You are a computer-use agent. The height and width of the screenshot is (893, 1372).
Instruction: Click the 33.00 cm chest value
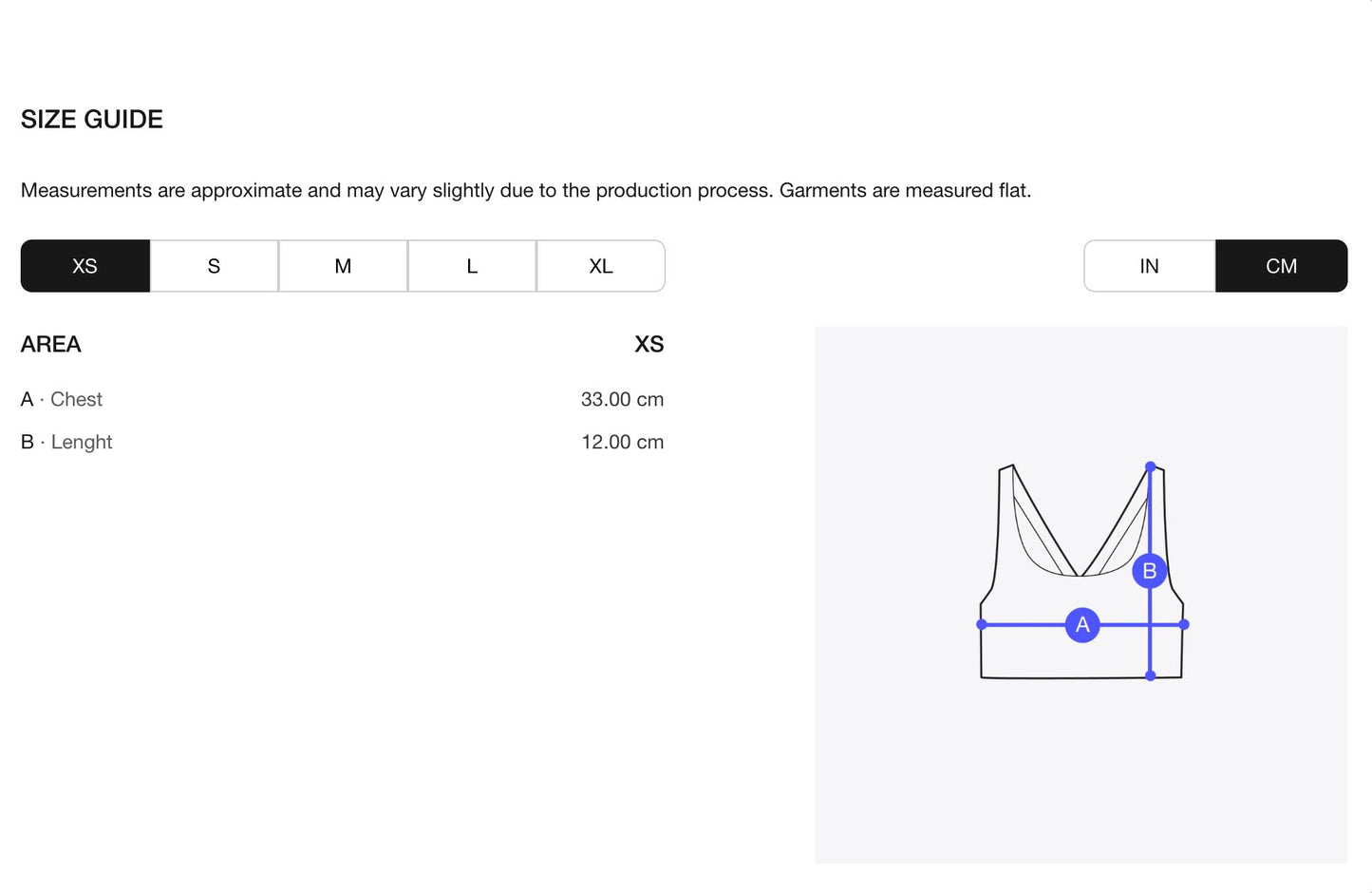(x=622, y=399)
